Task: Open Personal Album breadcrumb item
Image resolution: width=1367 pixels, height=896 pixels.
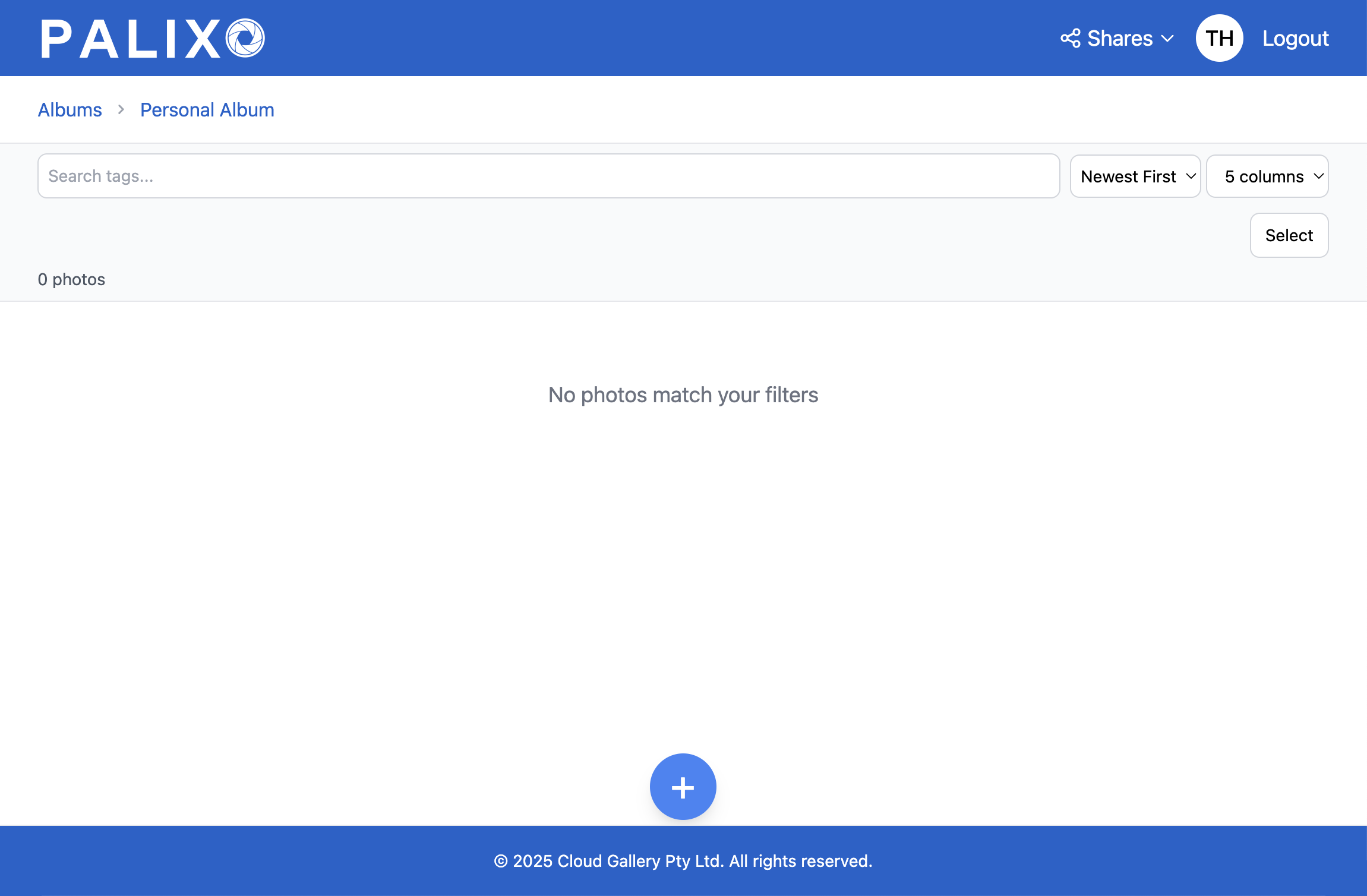Action: pyautogui.click(x=207, y=110)
